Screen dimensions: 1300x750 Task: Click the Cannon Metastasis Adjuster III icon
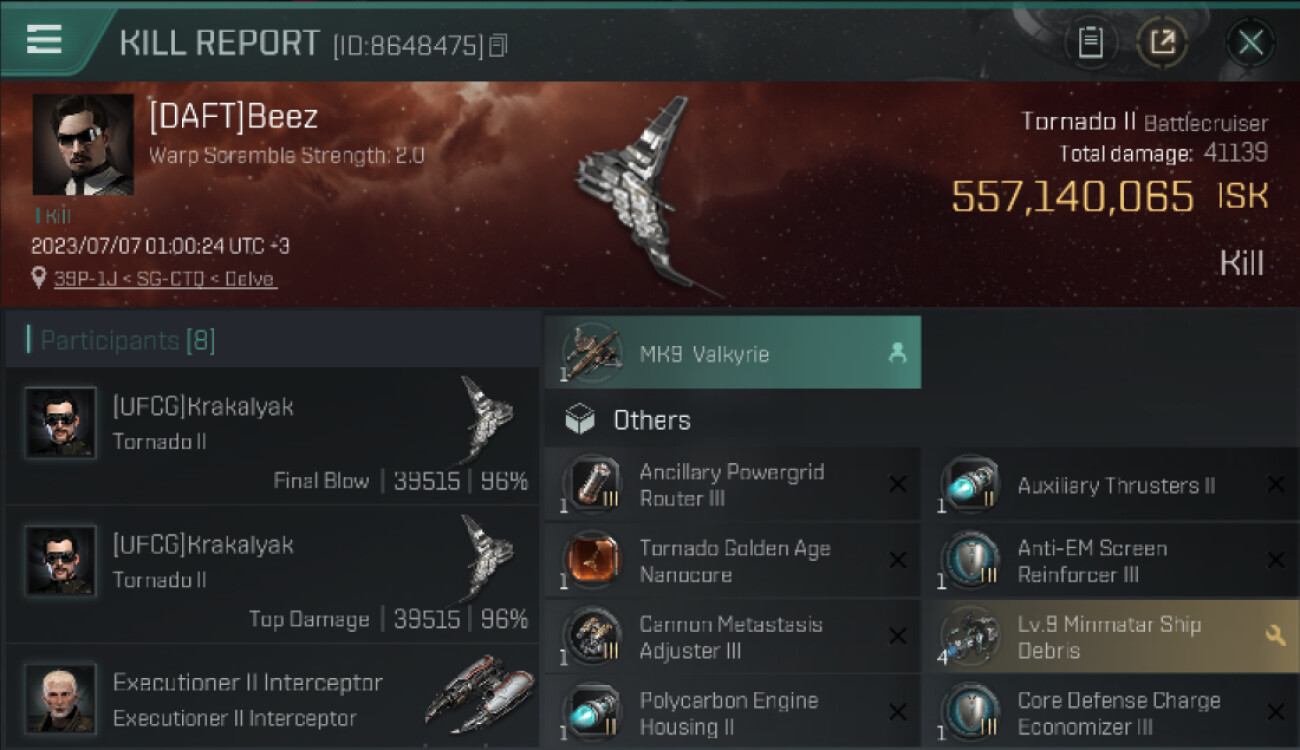tap(592, 637)
